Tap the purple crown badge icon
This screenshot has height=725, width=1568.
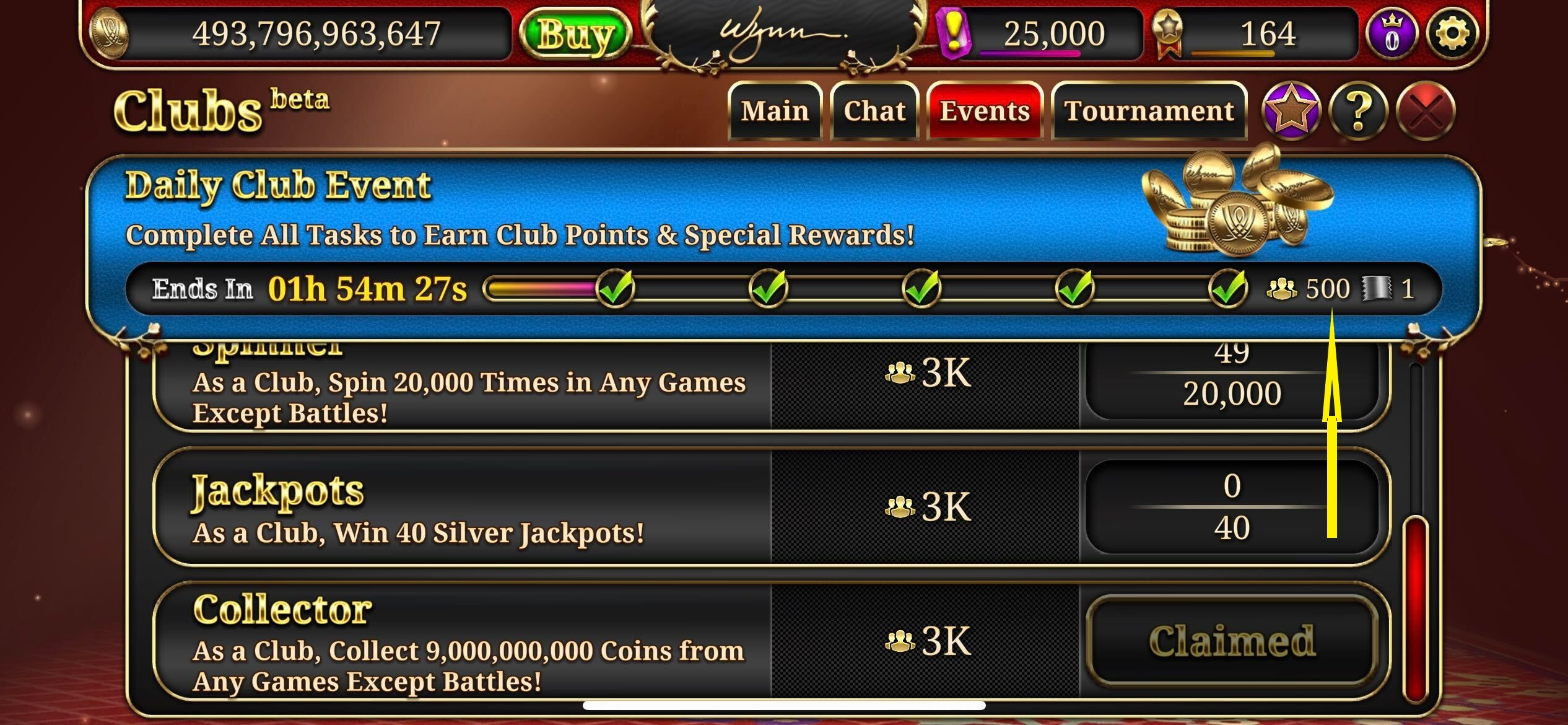(x=1392, y=34)
